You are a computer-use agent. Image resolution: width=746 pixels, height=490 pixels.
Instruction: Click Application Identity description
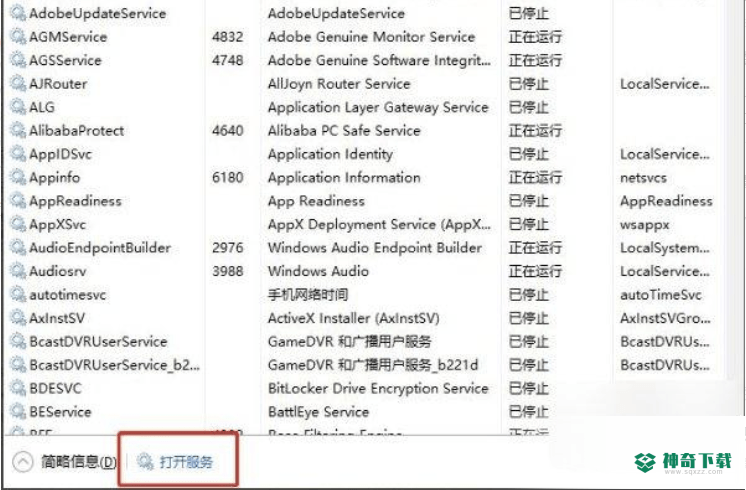pyautogui.click(x=331, y=154)
